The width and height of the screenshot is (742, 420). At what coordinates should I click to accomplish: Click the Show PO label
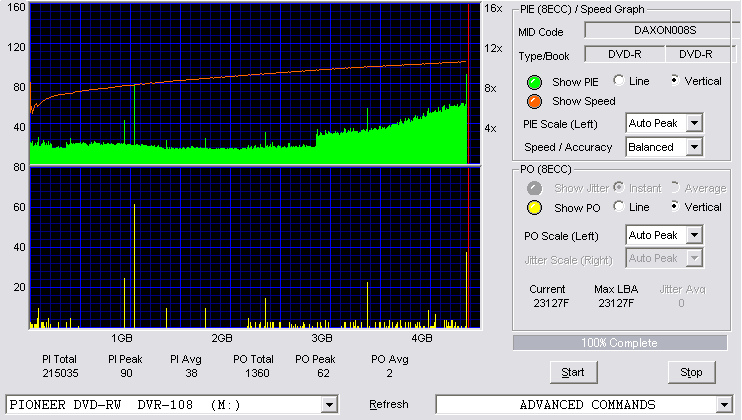[577, 208]
